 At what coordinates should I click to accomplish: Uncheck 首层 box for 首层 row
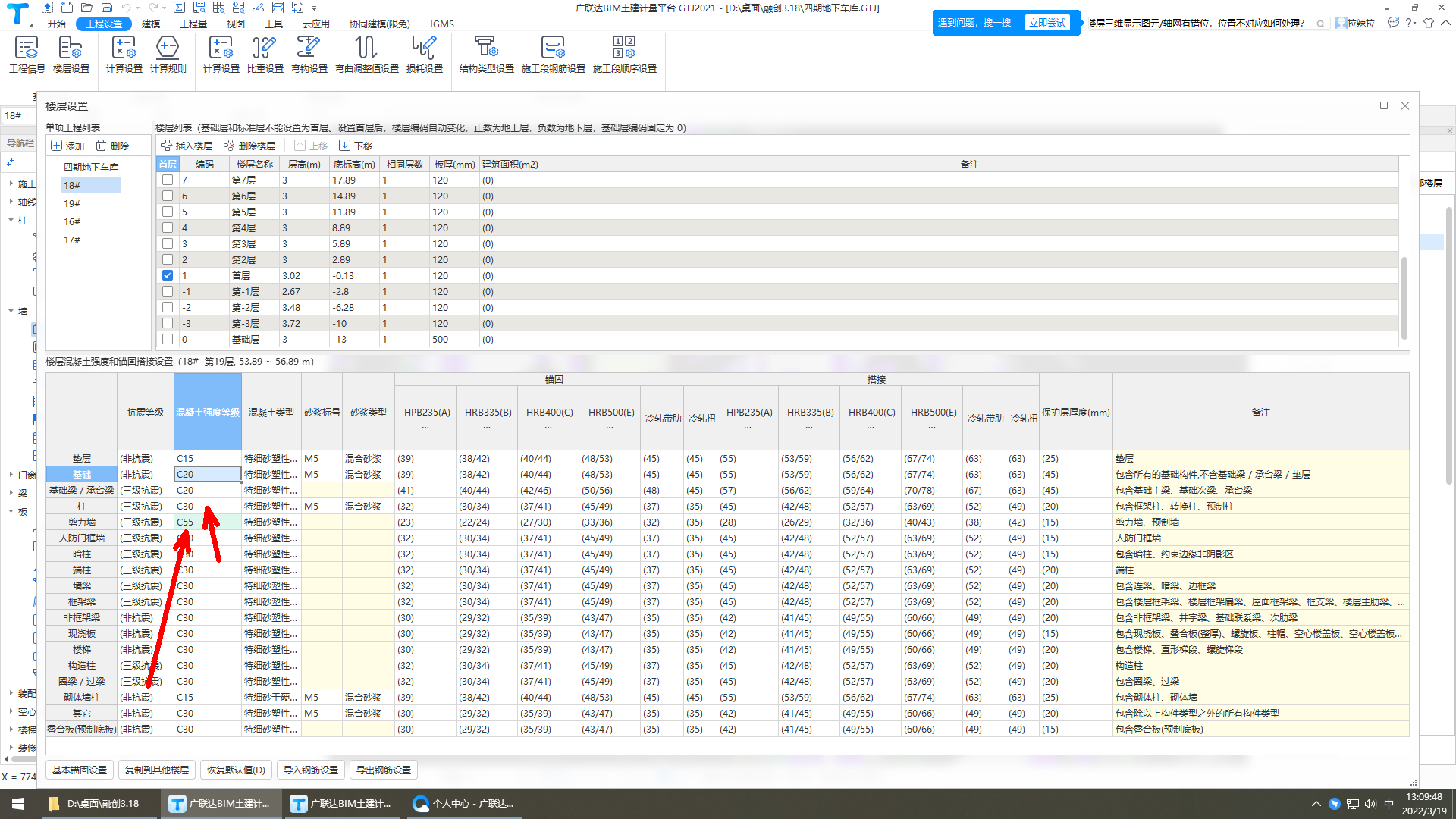tap(168, 275)
